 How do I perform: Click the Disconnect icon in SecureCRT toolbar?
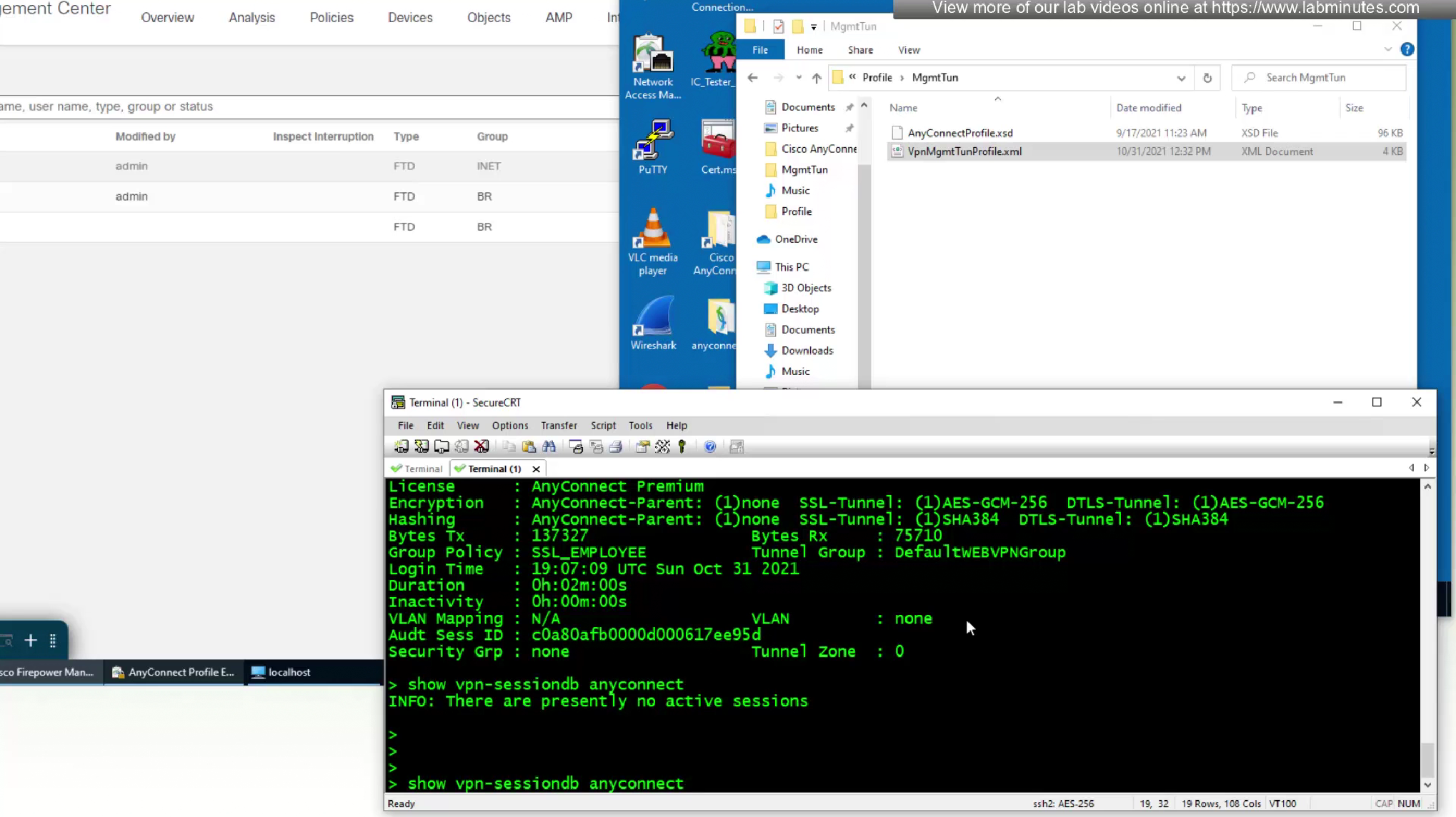482,446
